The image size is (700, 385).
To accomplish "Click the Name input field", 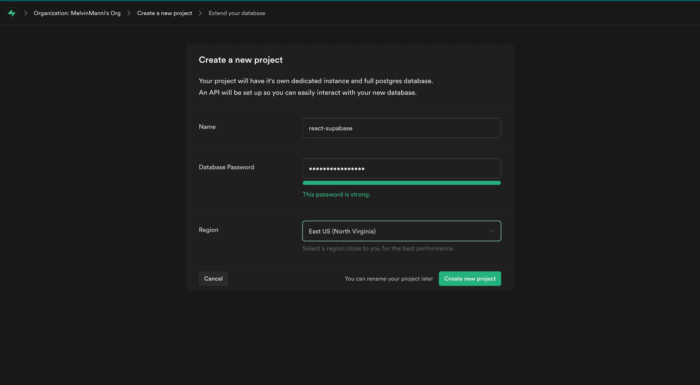I will point(401,128).
